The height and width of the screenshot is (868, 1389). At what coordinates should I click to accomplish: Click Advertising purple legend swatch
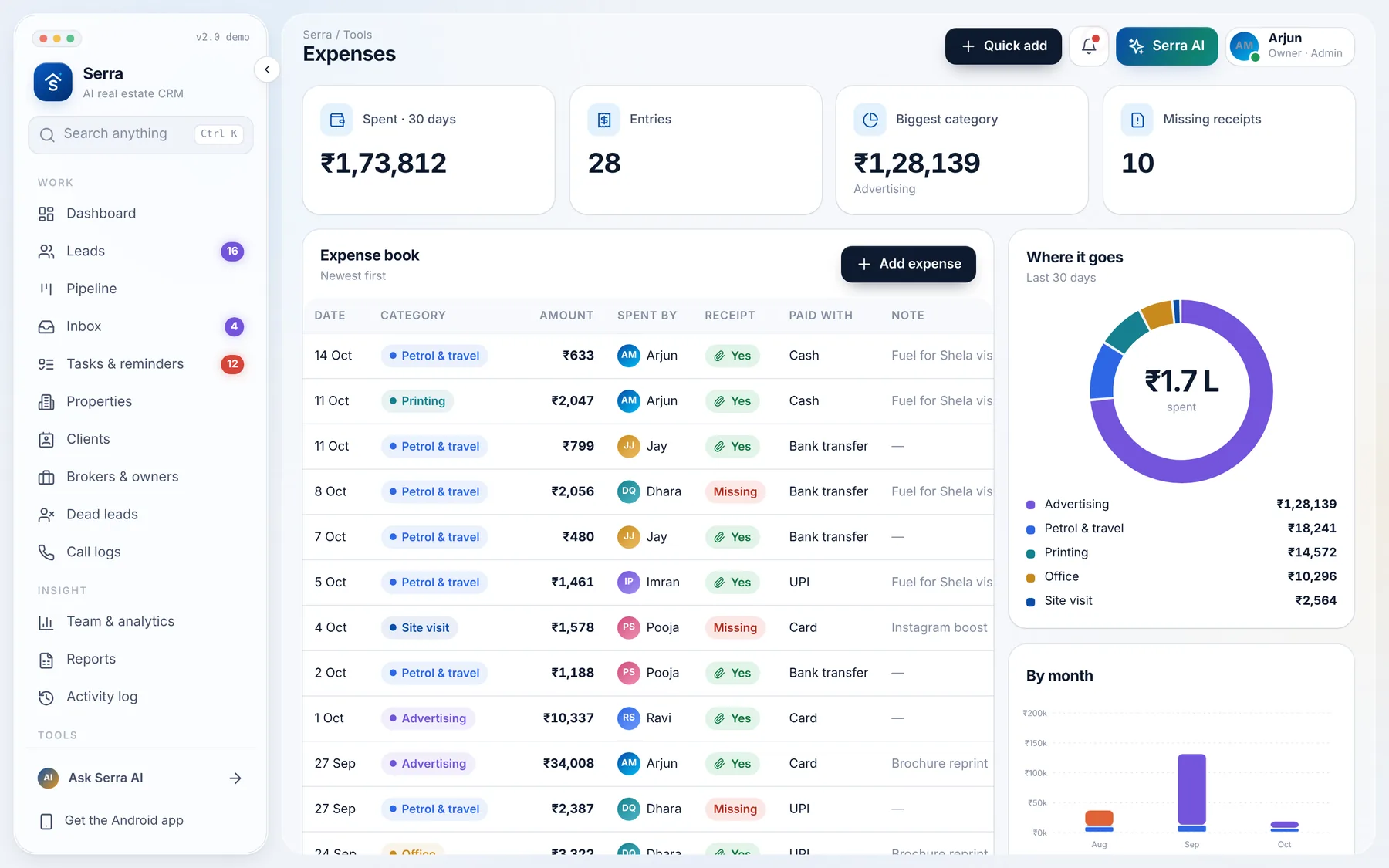(1030, 505)
